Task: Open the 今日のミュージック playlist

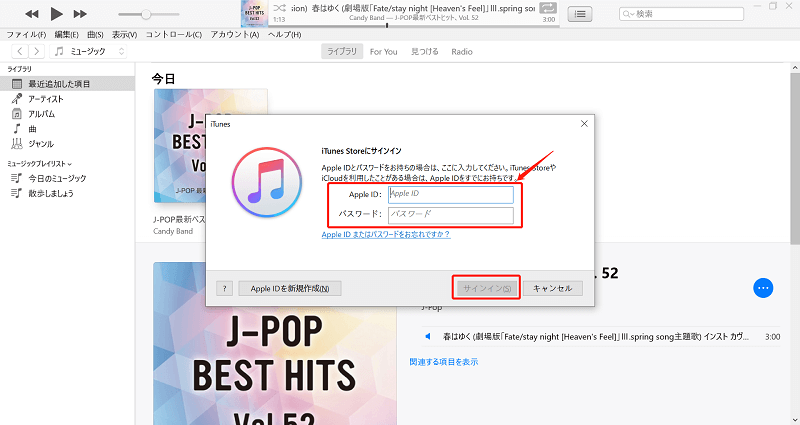Action: 67,179
